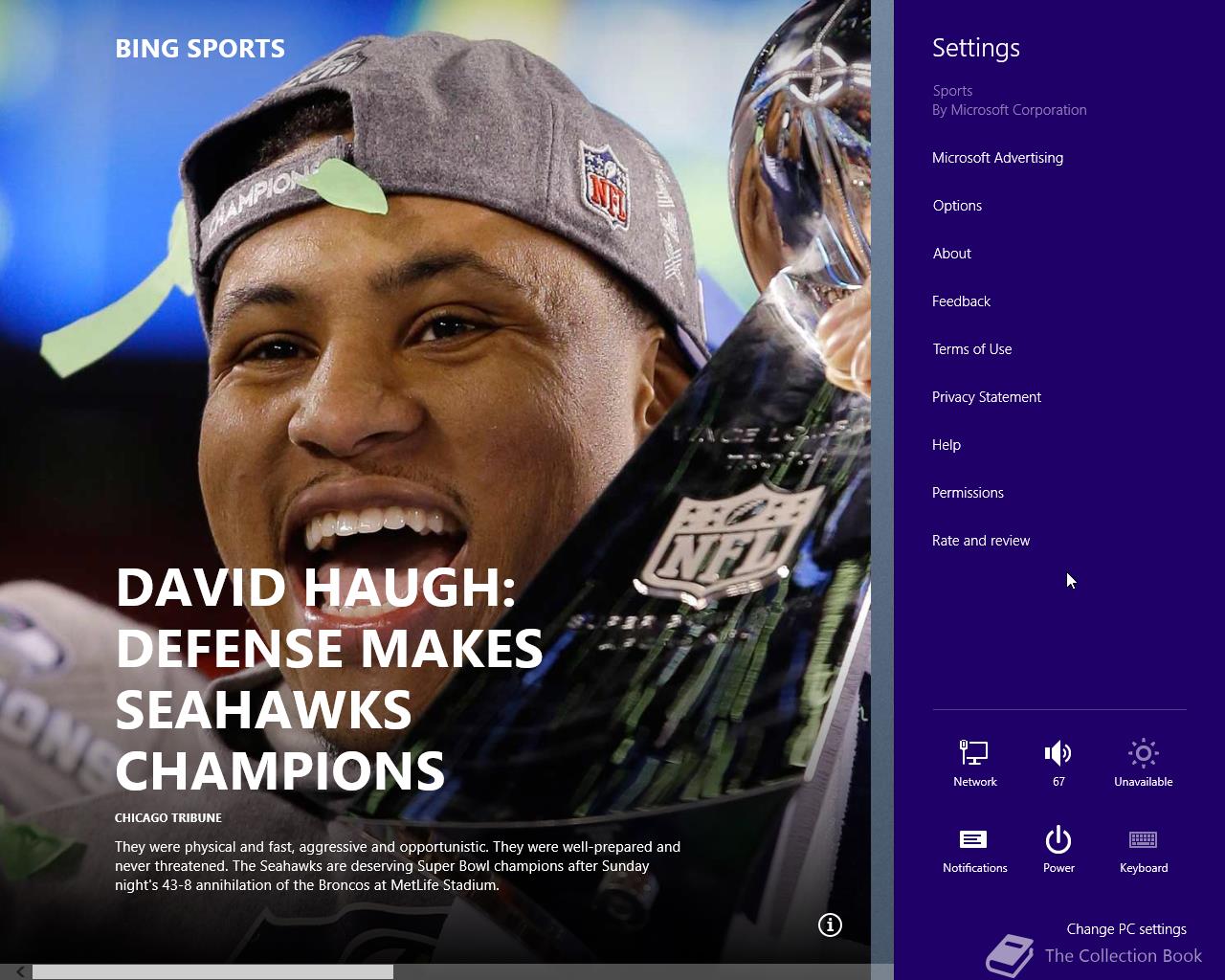Open the David Haugh Seahawks headline article

click(329, 679)
